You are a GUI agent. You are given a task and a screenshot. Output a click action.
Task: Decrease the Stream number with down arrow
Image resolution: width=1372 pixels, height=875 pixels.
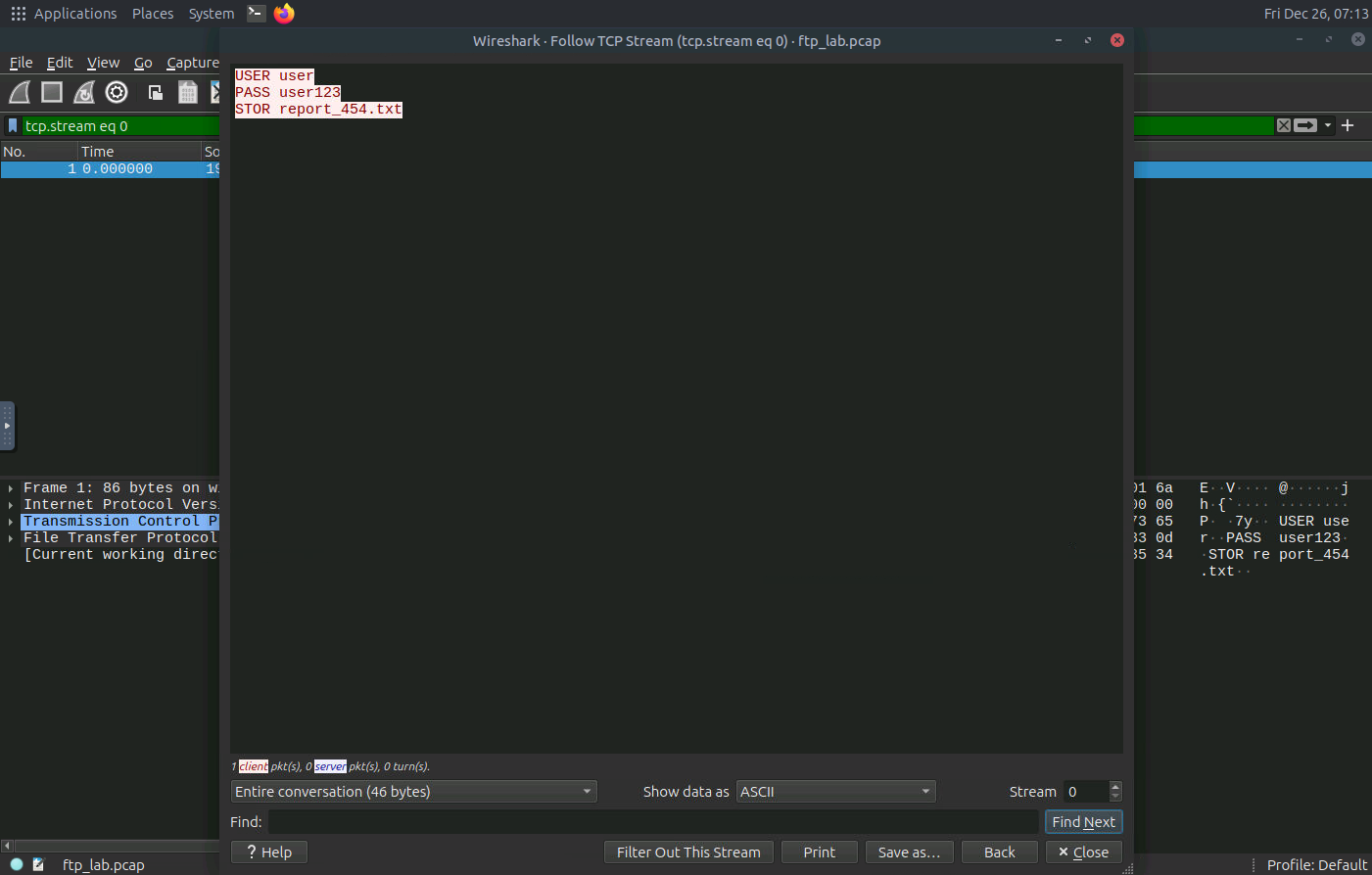coord(1114,796)
